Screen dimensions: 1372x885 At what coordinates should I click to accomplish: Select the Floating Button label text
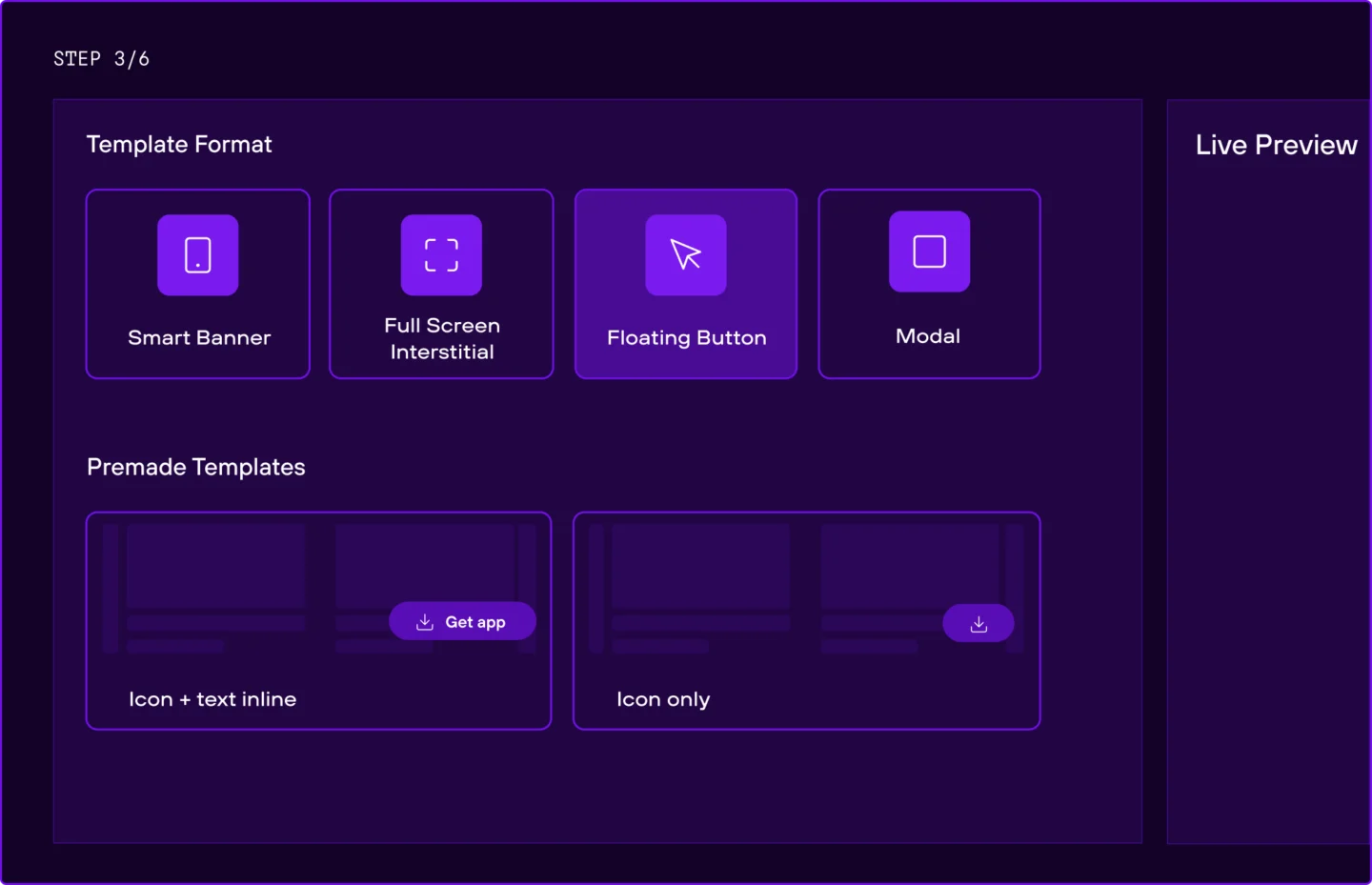coord(686,338)
